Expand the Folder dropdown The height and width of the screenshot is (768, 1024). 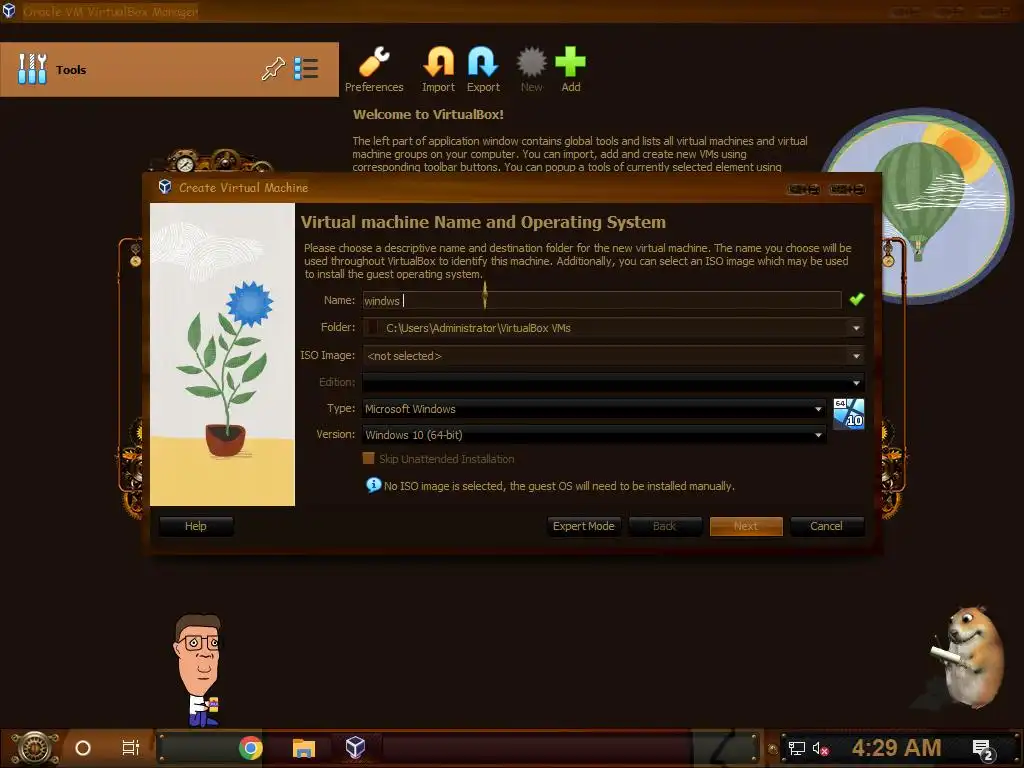(856, 328)
